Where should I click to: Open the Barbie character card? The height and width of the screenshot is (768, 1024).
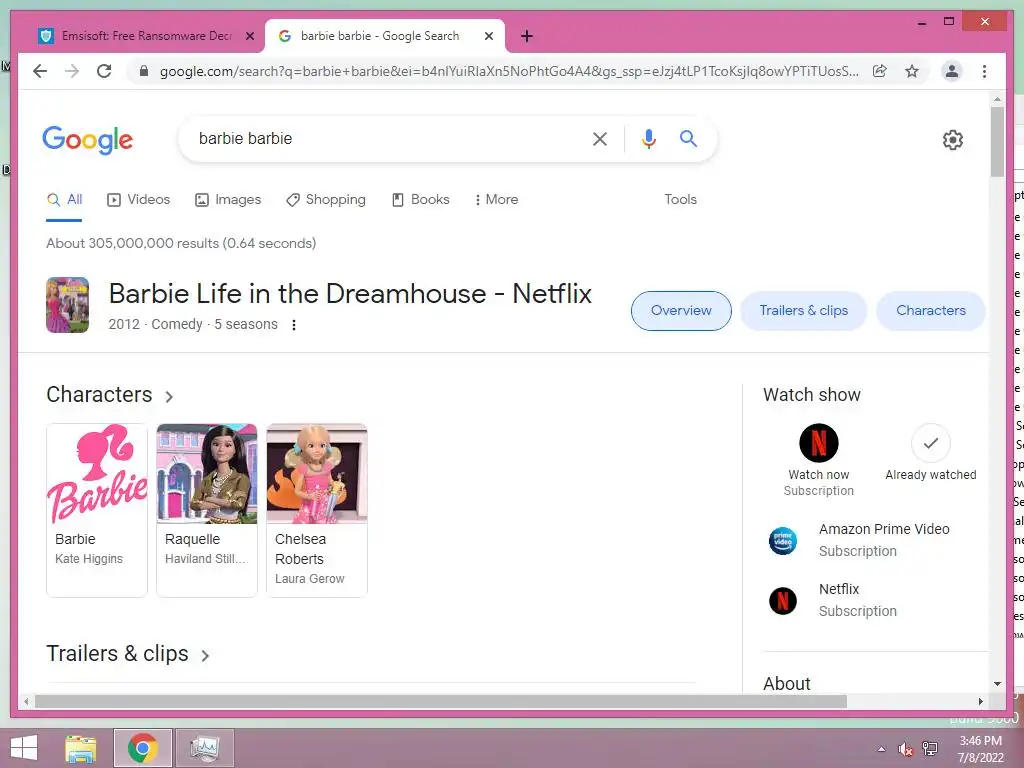pos(97,510)
